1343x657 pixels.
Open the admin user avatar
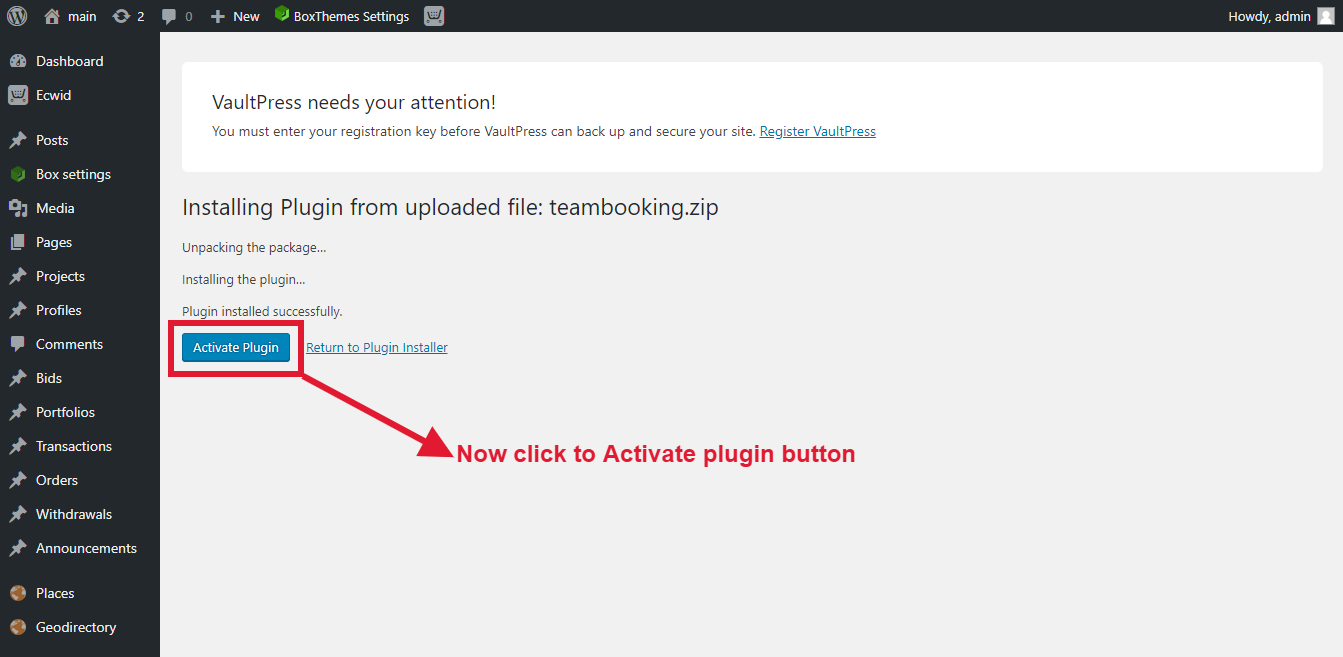1326,16
